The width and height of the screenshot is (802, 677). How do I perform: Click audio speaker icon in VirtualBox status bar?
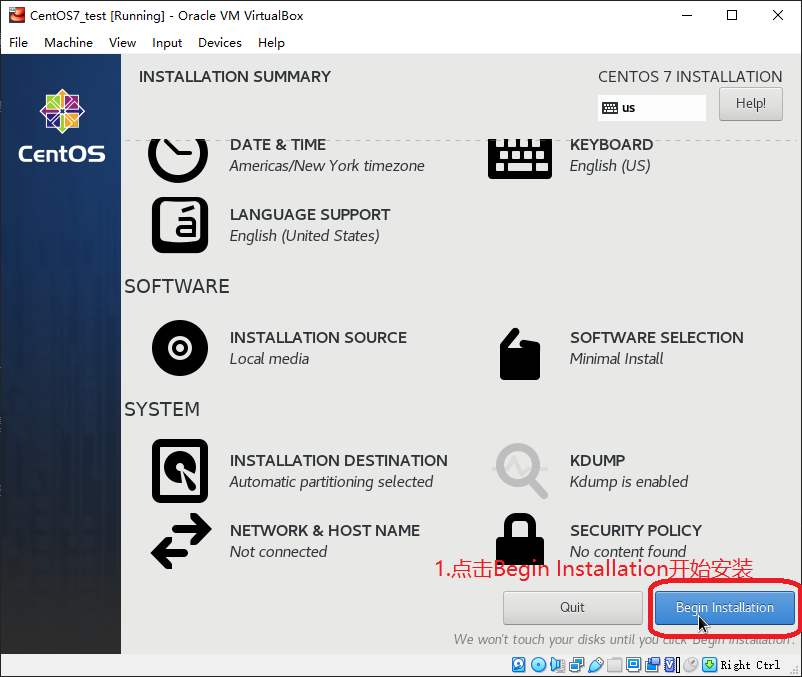click(558, 665)
